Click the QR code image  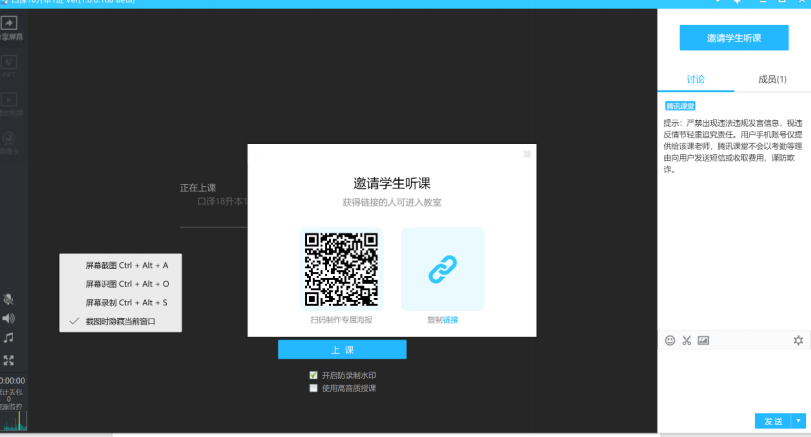(x=340, y=269)
